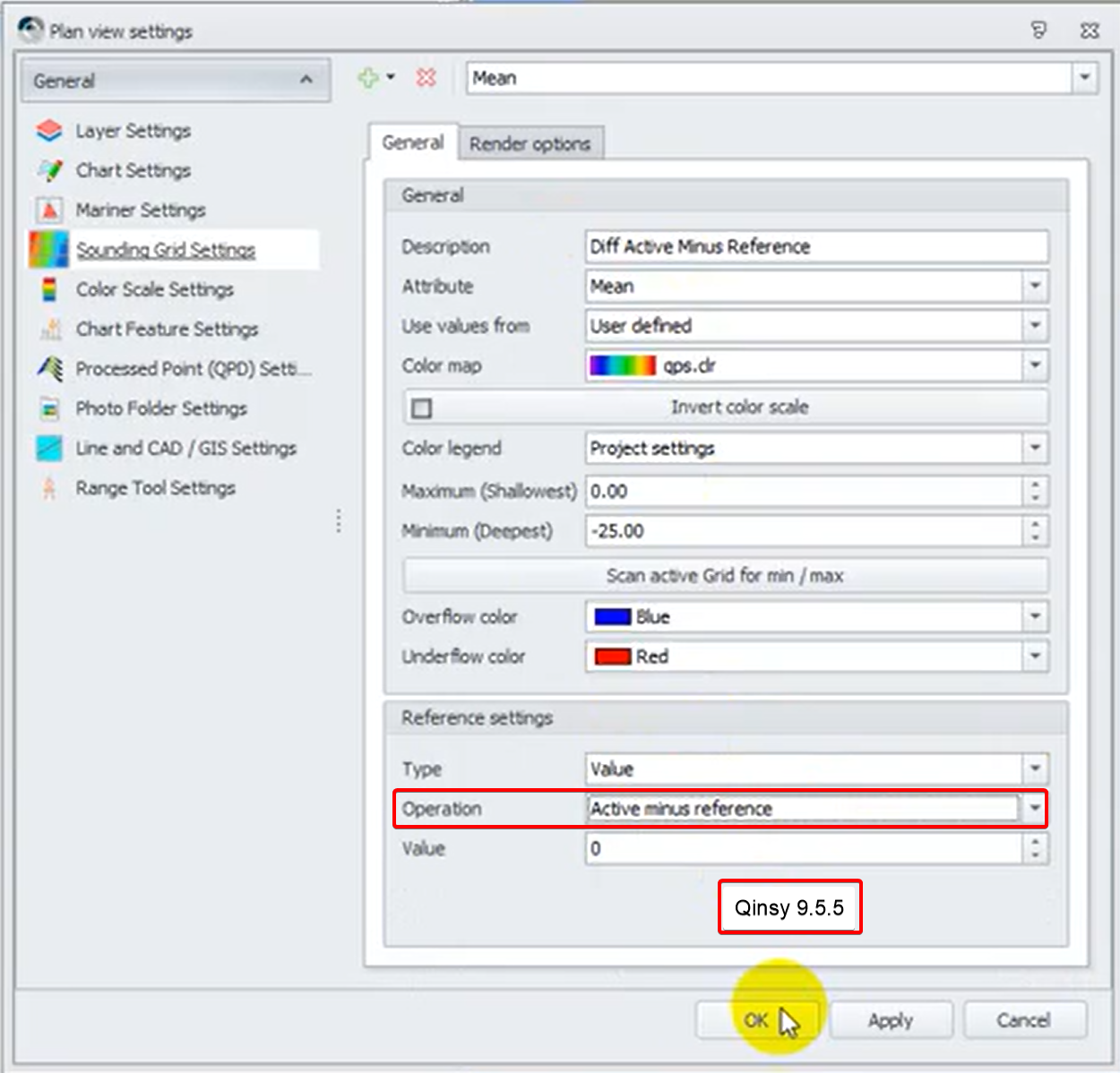Click the OK button
The width and height of the screenshot is (1120, 1073).
point(759,1020)
